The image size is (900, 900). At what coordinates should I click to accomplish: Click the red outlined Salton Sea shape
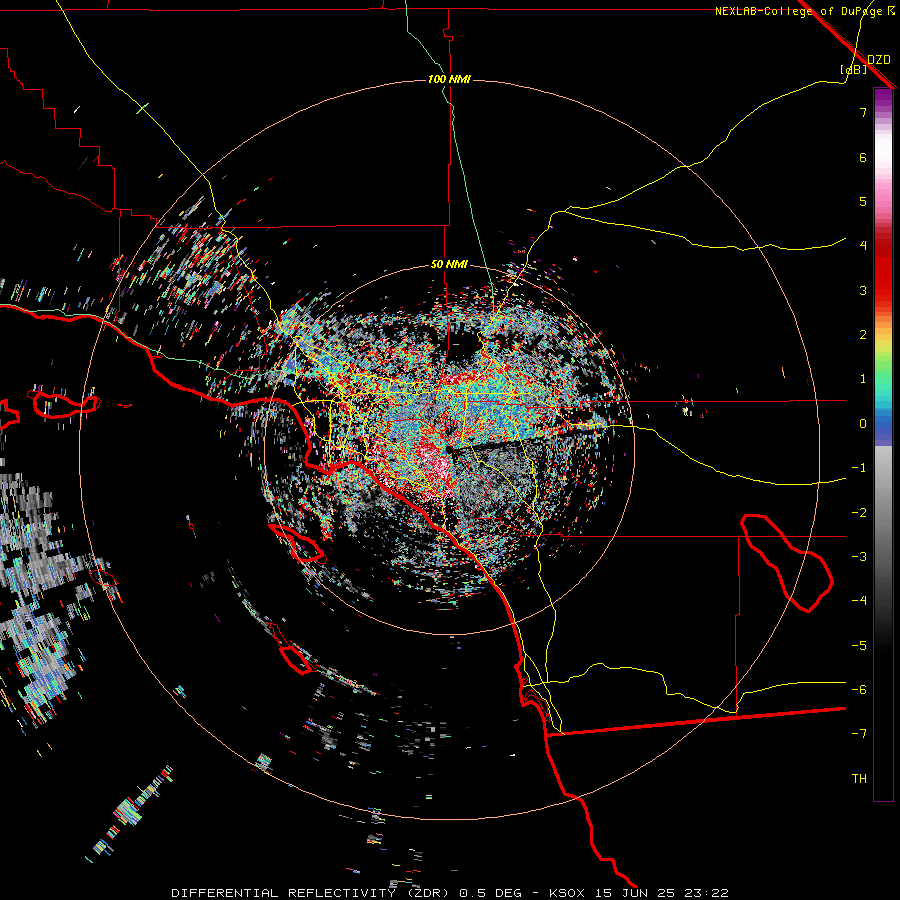[786, 563]
